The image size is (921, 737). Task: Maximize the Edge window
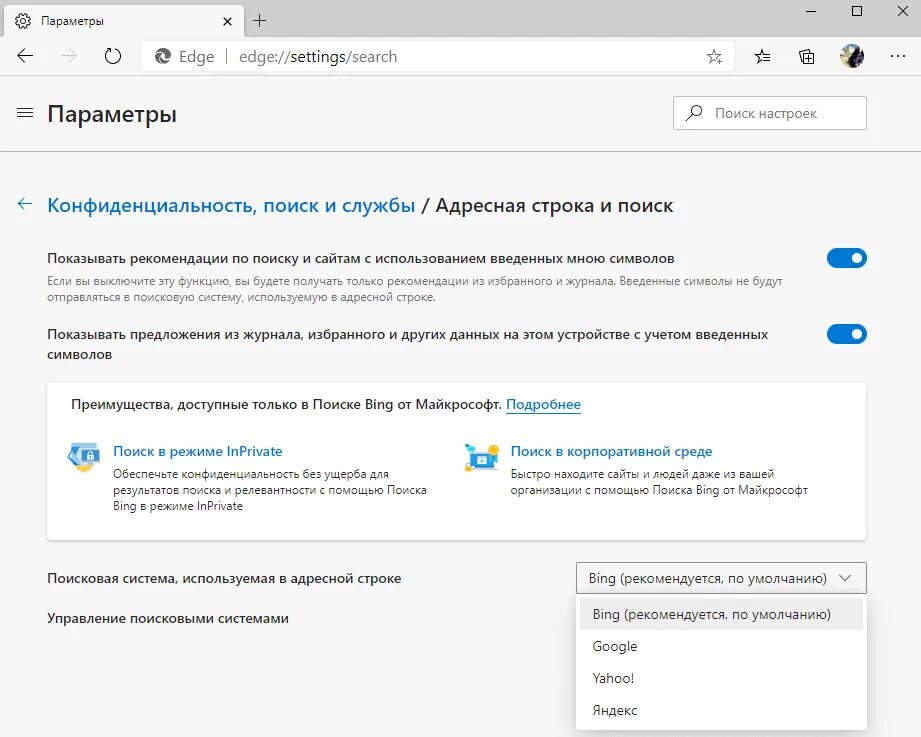pos(857,12)
